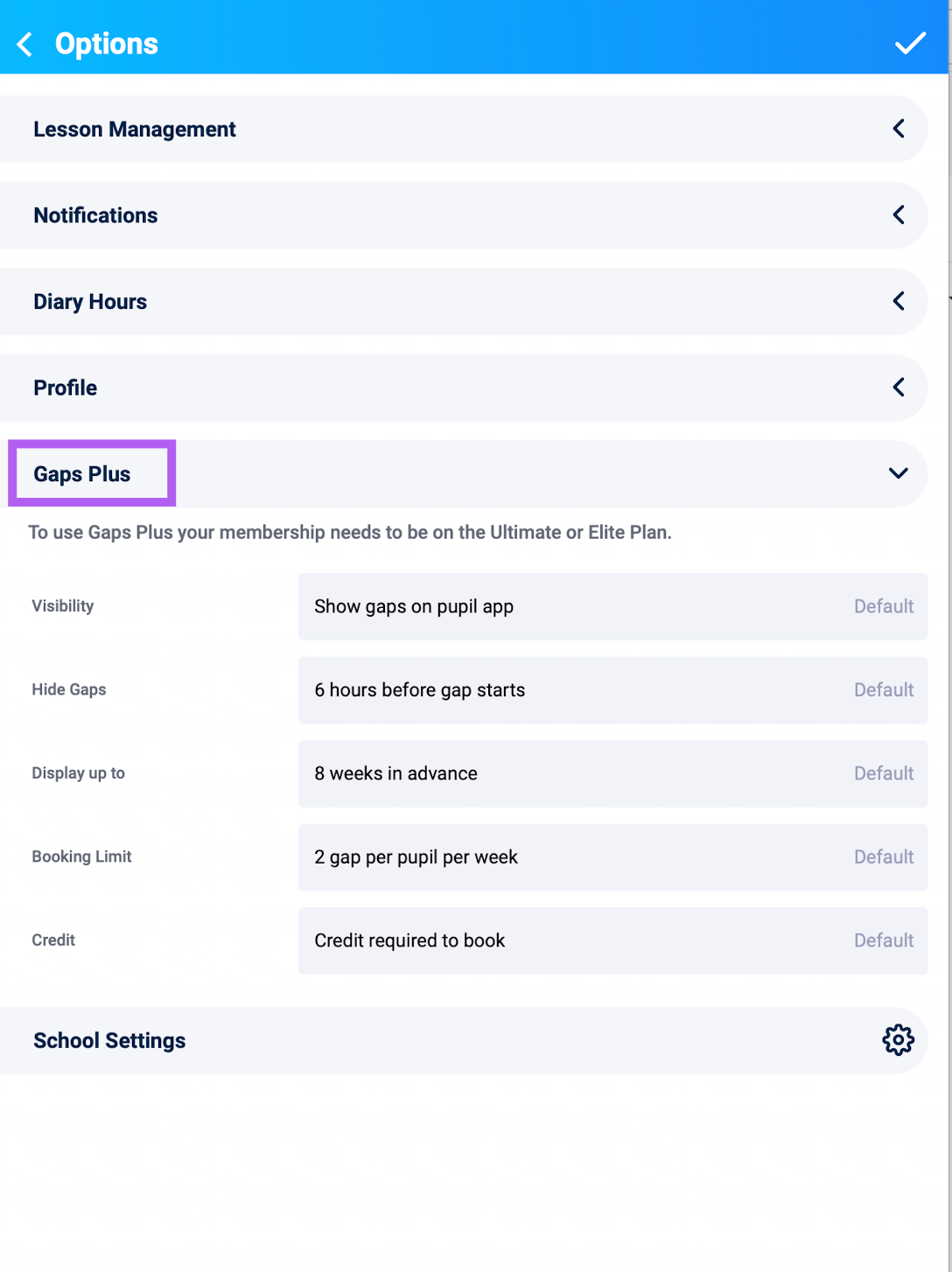
Task: Expand the Diary Hours chevron
Action: click(x=899, y=301)
